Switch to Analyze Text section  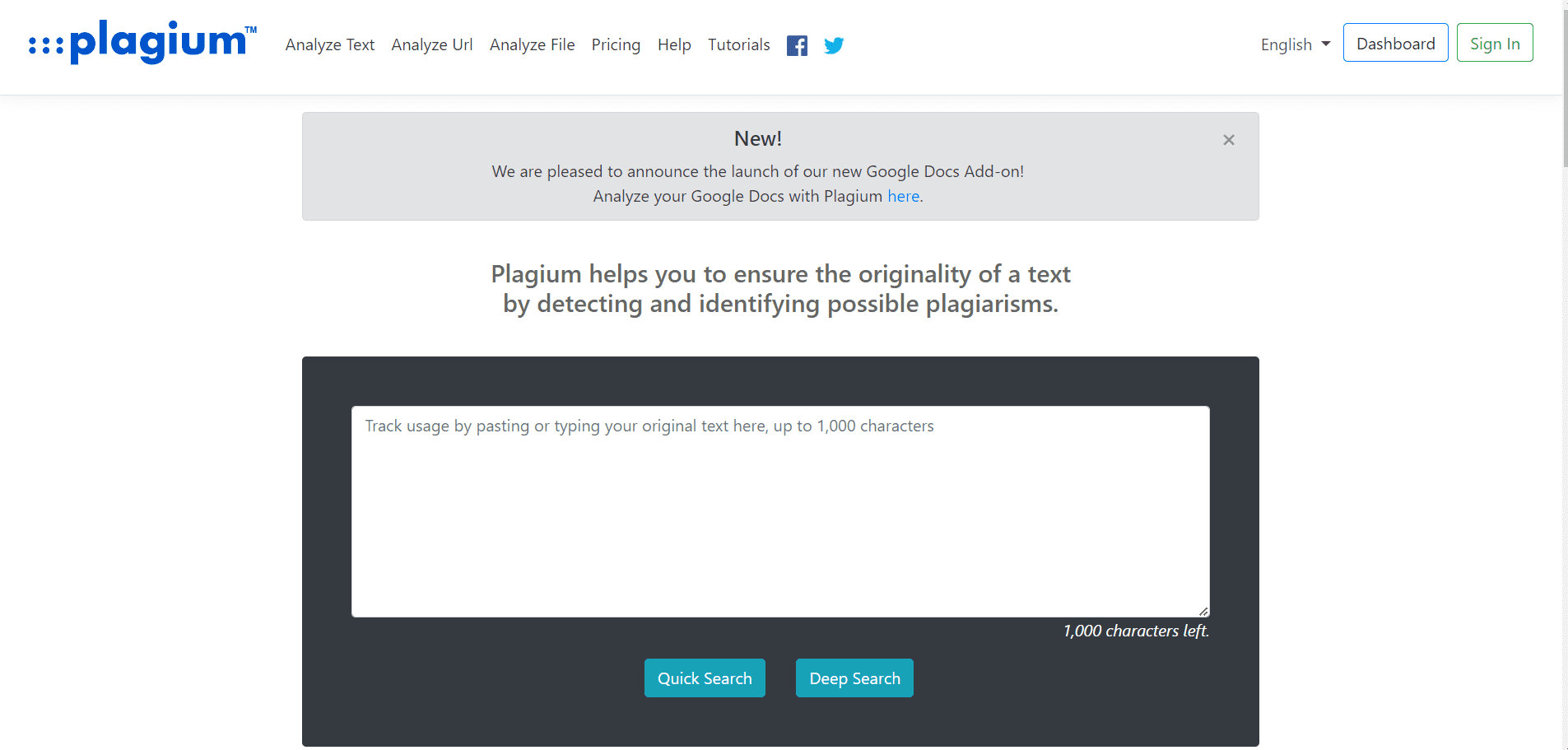pos(329,44)
